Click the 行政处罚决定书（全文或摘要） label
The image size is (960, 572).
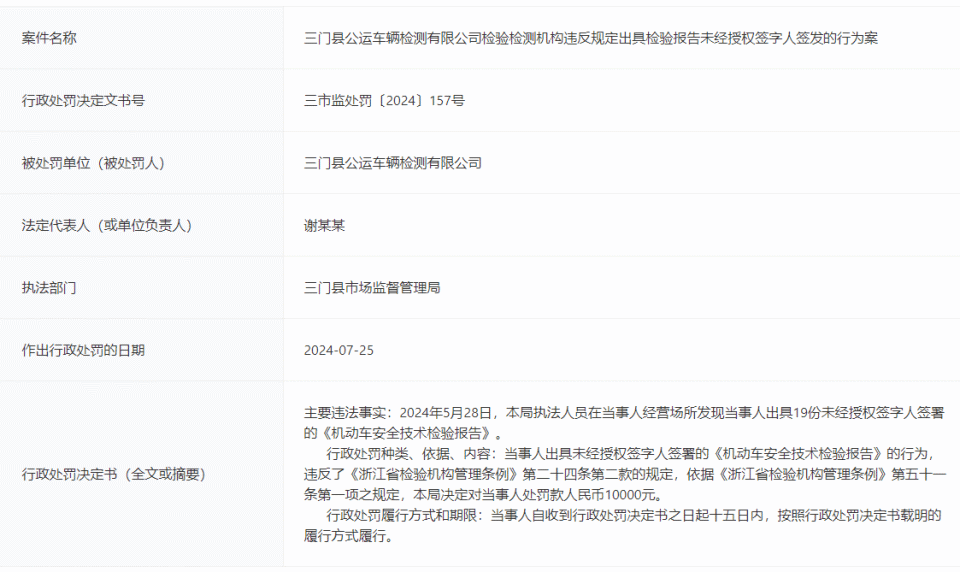[x=114, y=475]
